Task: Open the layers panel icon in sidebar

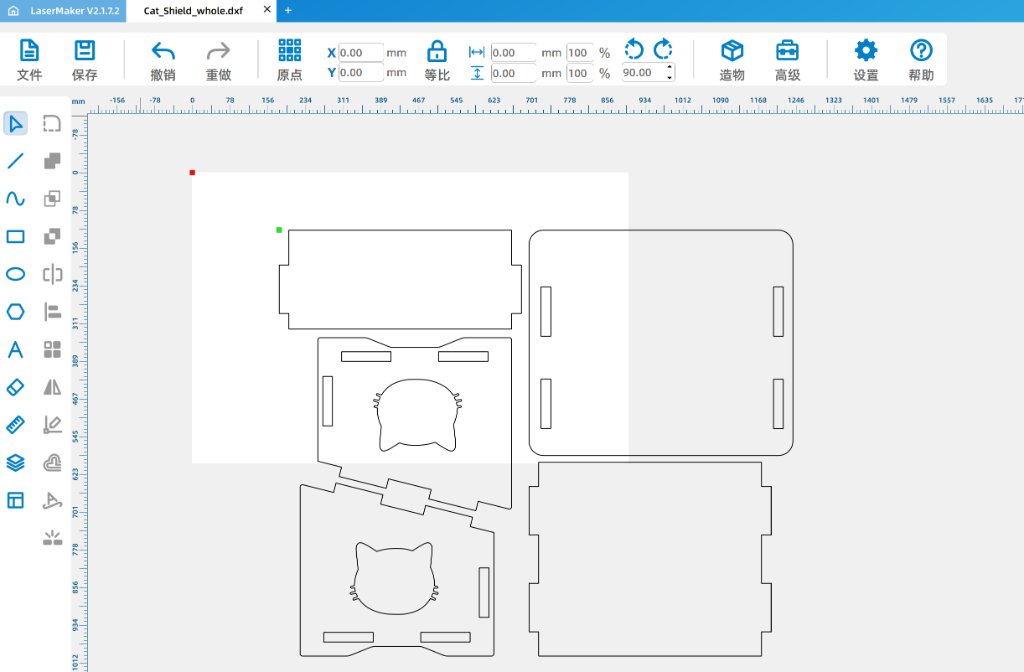Action: pyautogui.click(x=14, y=462)
